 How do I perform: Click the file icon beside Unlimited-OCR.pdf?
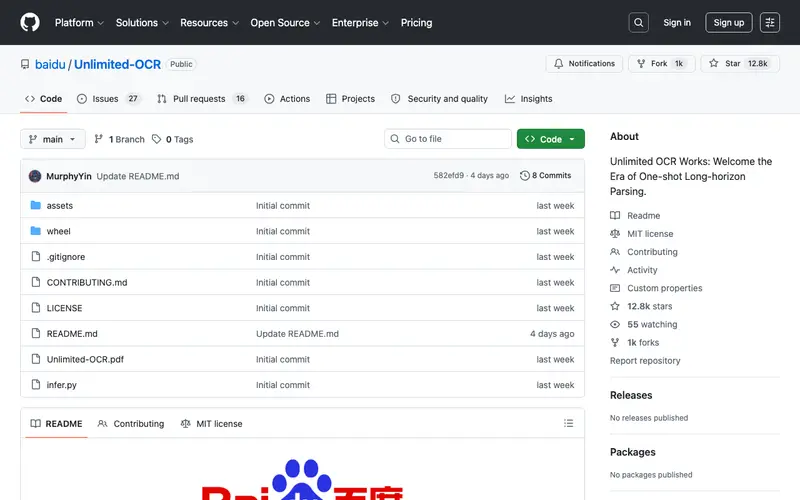(x=36, y=359)
